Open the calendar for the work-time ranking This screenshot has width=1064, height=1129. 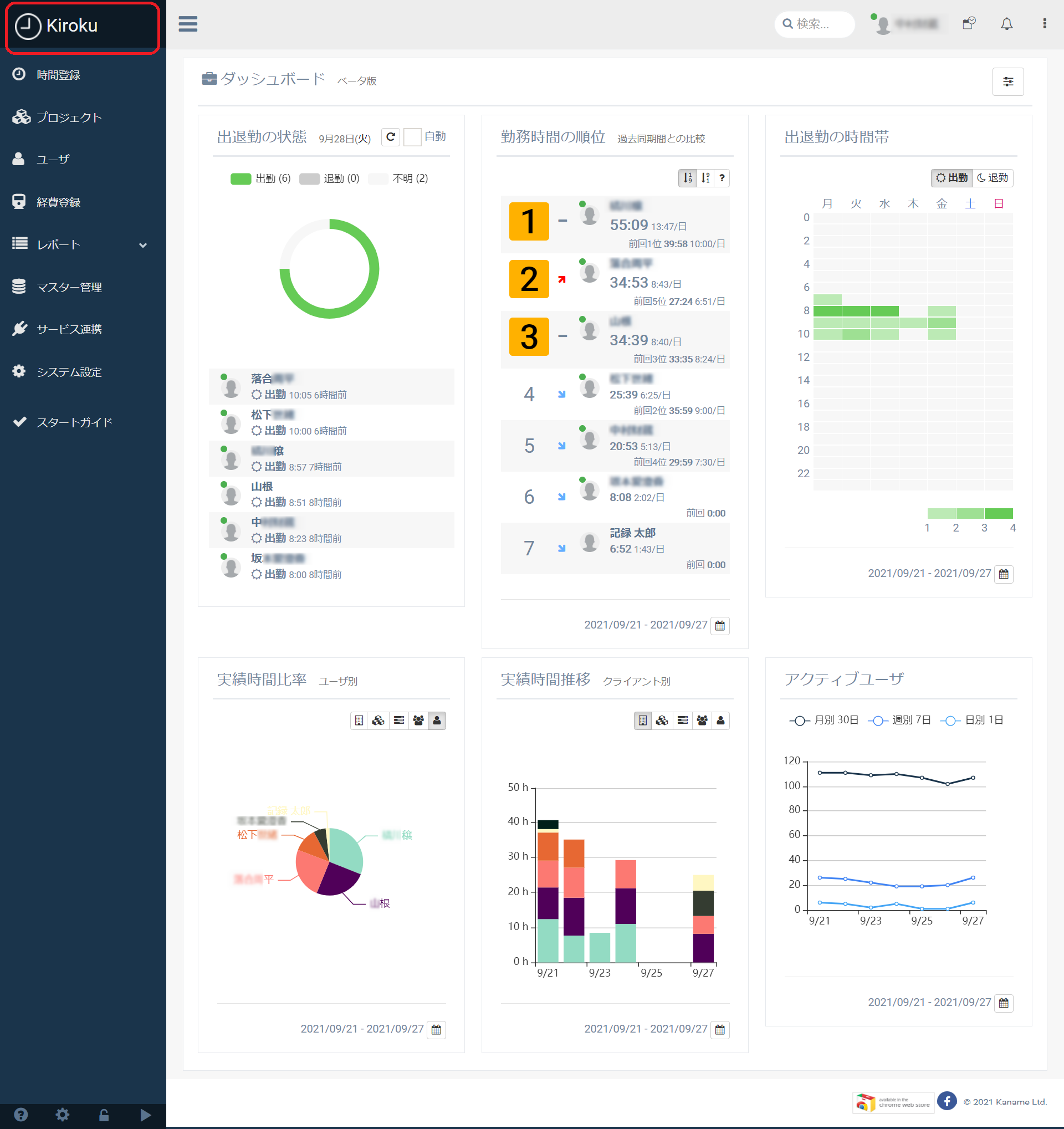pyautogui.click(x=720, y=625)
